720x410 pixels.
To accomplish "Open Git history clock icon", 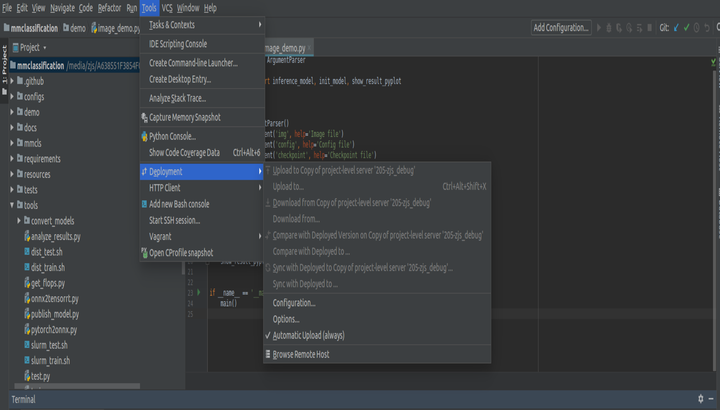I will [x=697, y=28].
